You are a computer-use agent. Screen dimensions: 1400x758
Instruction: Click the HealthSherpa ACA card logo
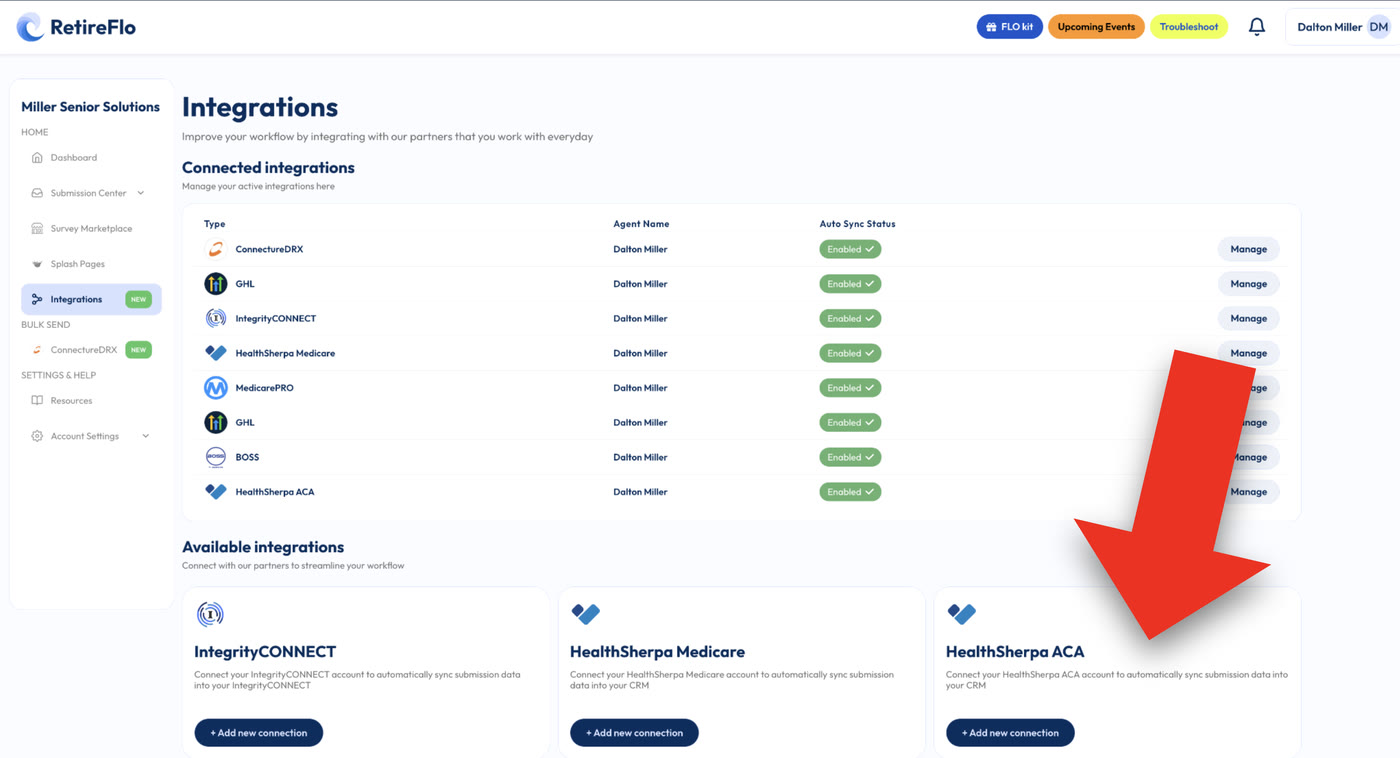coord(961,613)
